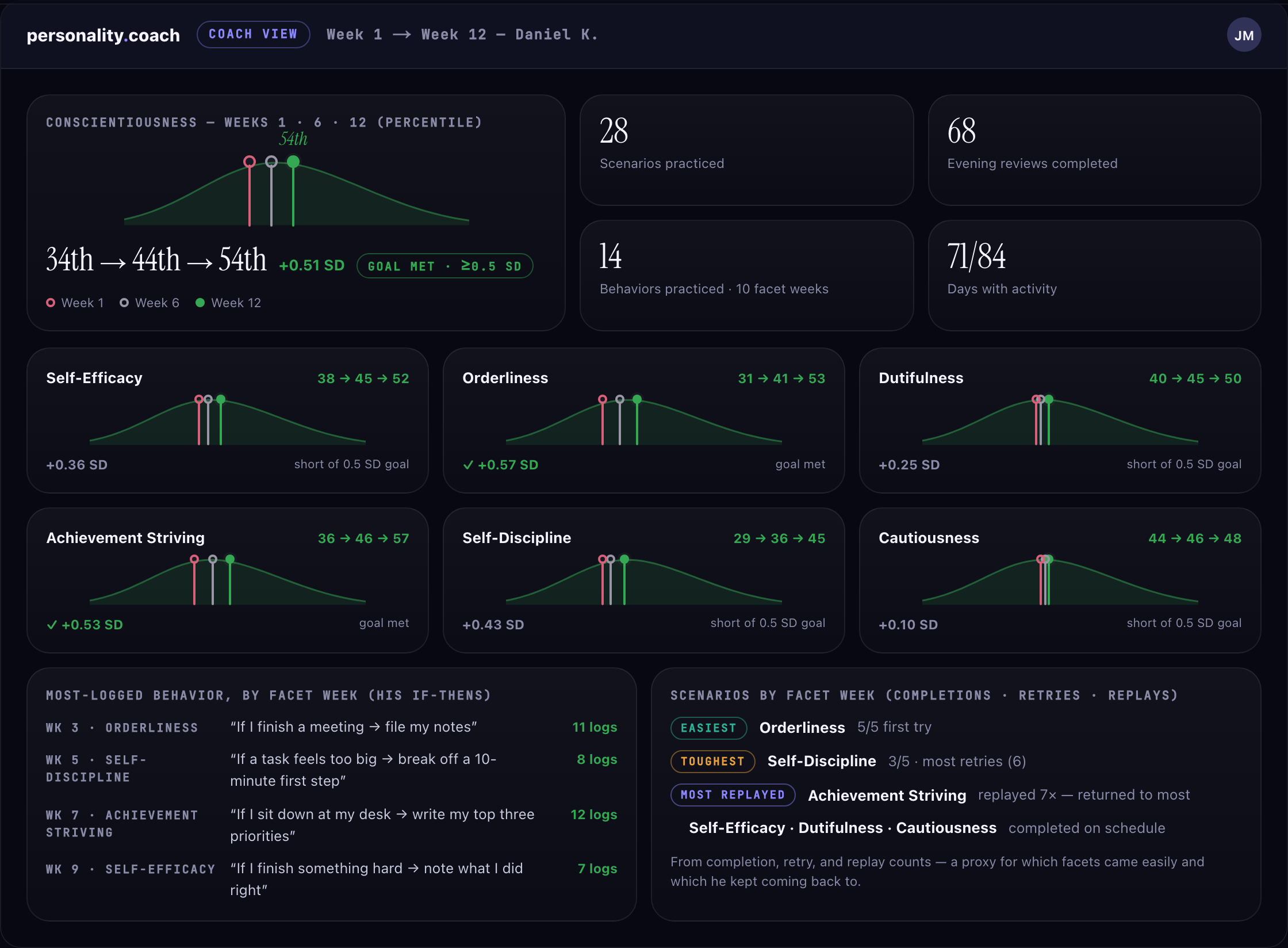Viewport: 1288px width, 948px height.
Task: Click the personality.coach logo
Action: click(x=103, y=35)
